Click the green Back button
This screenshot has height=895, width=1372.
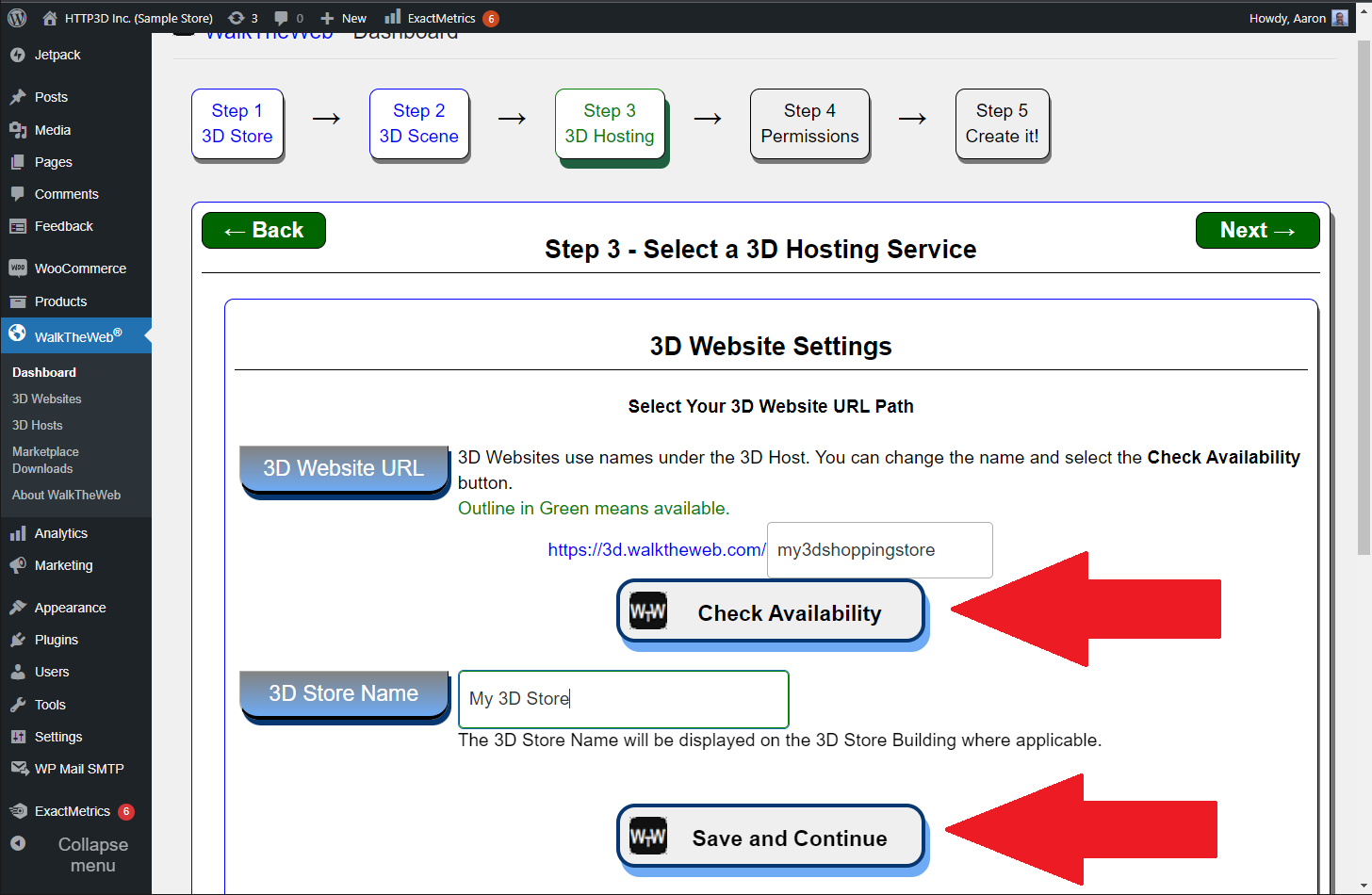264,230
